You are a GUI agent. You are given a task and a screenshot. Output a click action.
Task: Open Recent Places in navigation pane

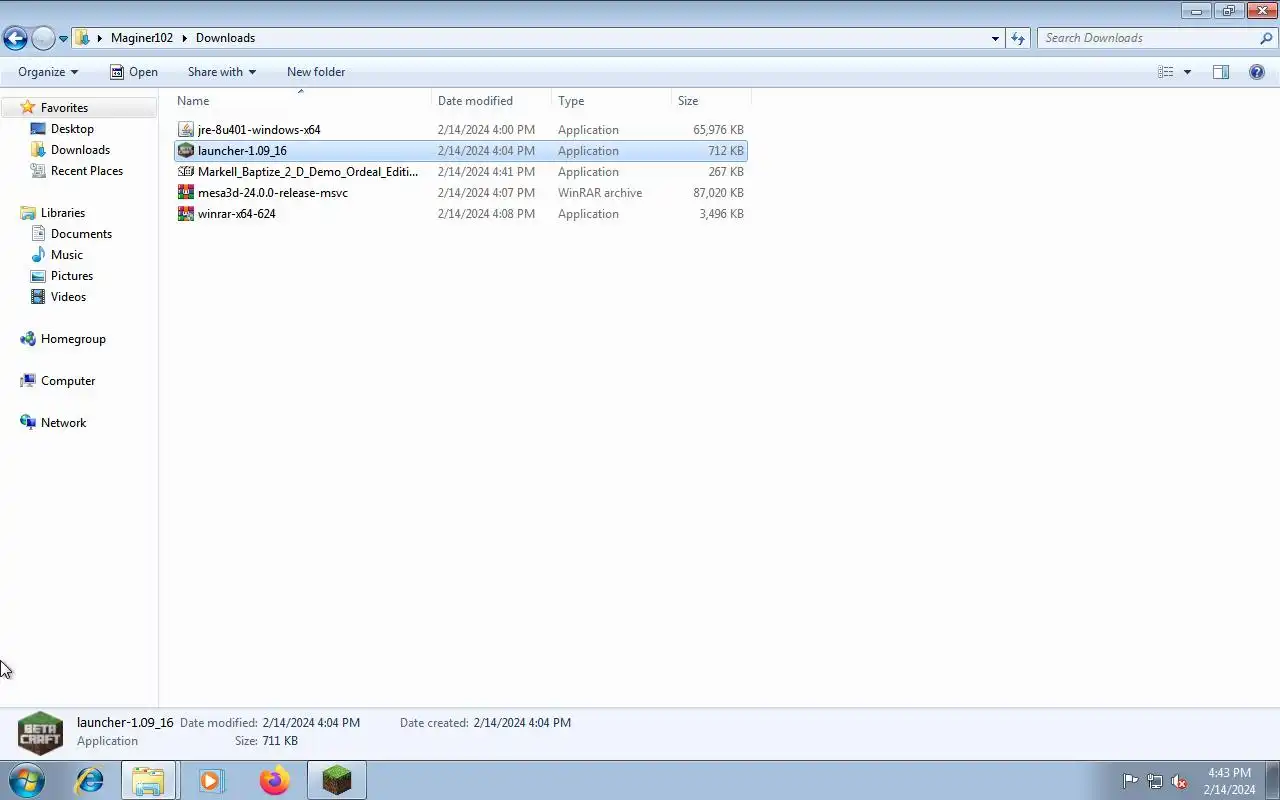87,171
